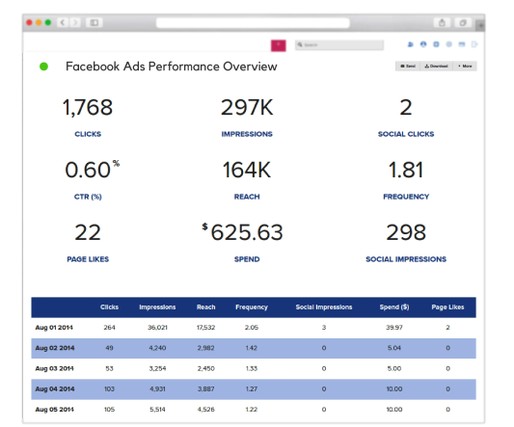The height and width of the screenshot is (427, 514).
Task: Click the blue square icon in header
Action: (x=436, y=44)
